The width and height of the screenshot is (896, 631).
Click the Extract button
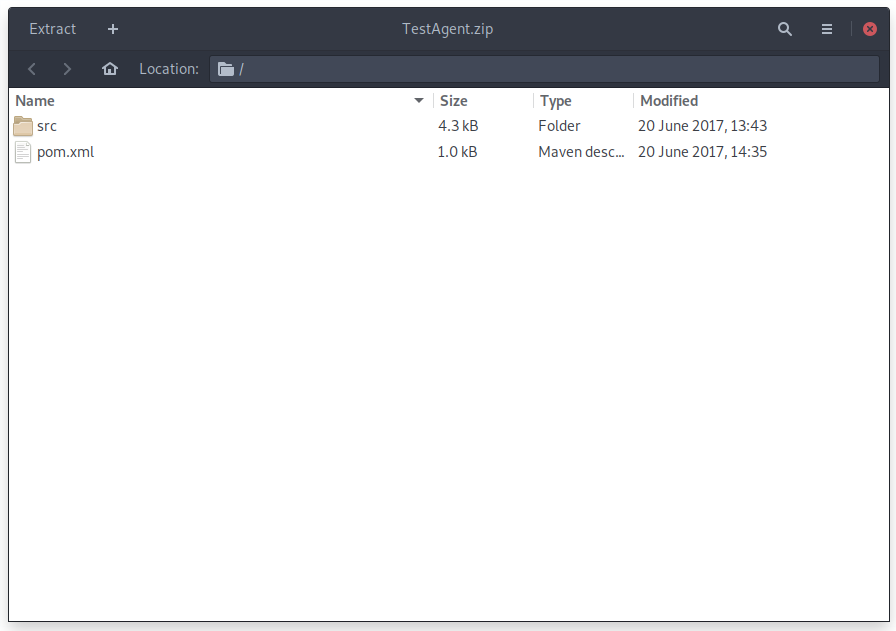click(53, 29)
